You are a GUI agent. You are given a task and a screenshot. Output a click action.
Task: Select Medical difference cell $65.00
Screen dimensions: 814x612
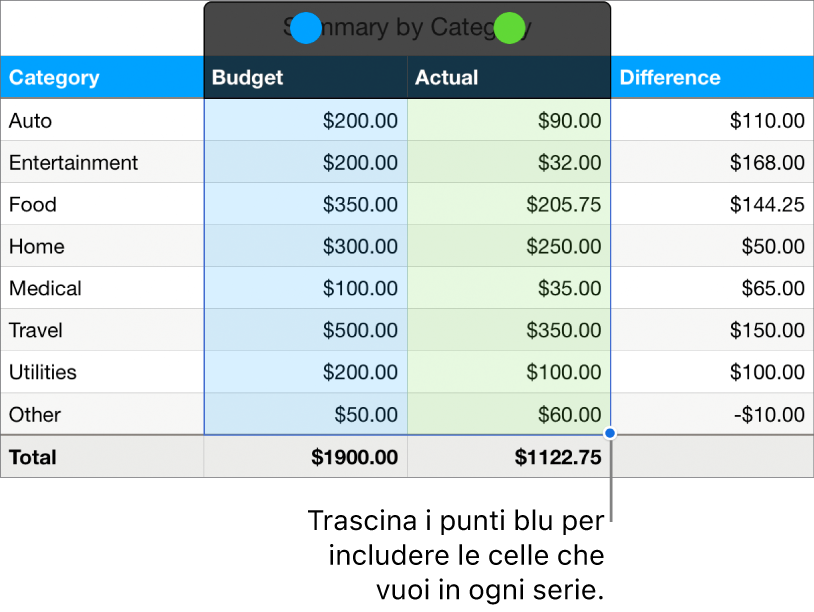[711, 289]
